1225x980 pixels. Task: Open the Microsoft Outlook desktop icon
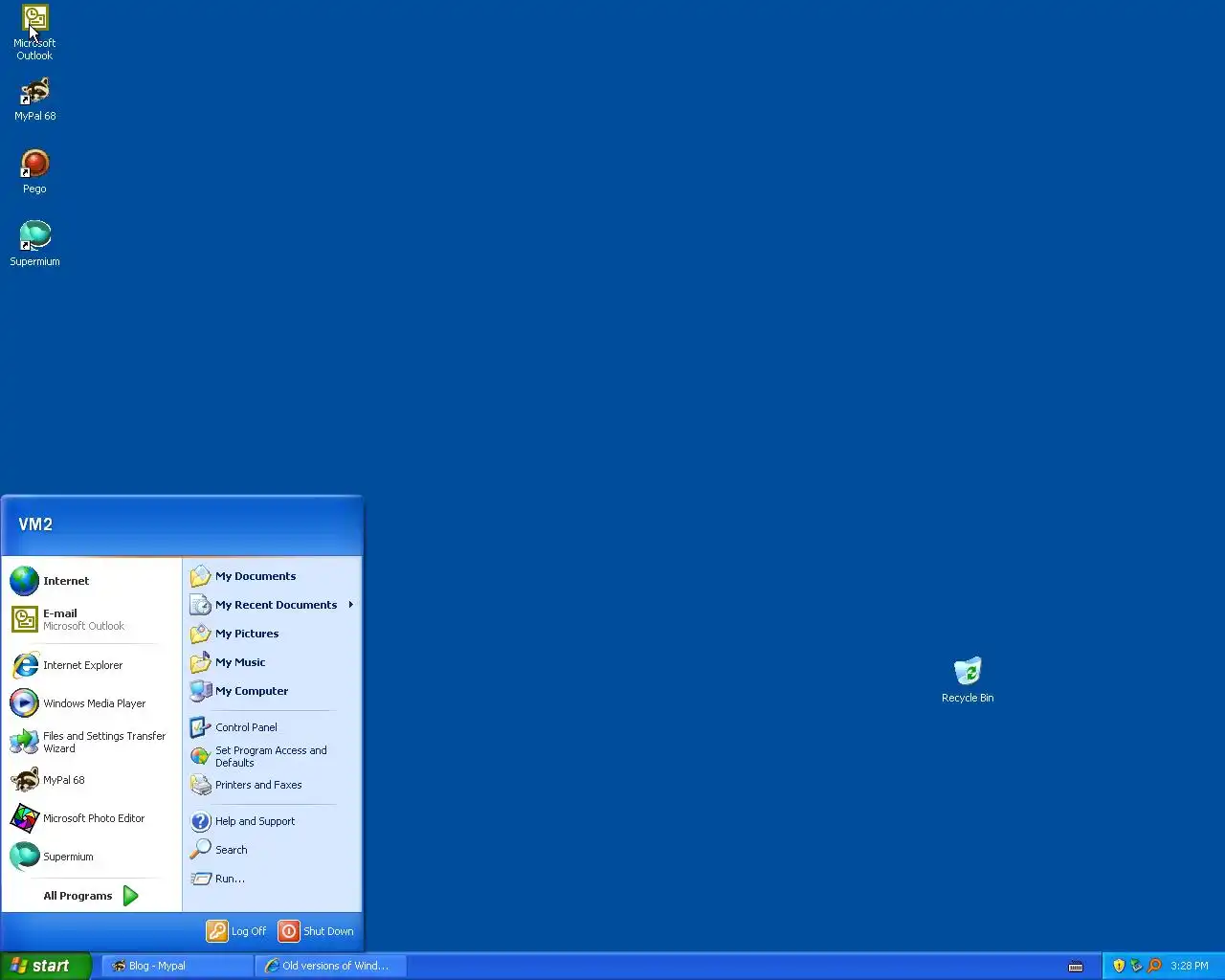34,32
